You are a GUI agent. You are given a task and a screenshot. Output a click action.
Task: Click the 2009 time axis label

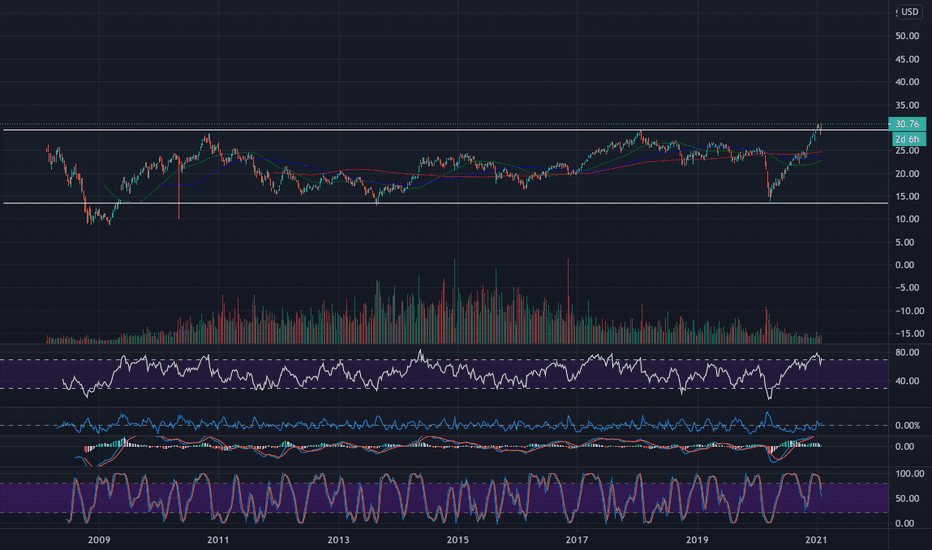point(99,540)
